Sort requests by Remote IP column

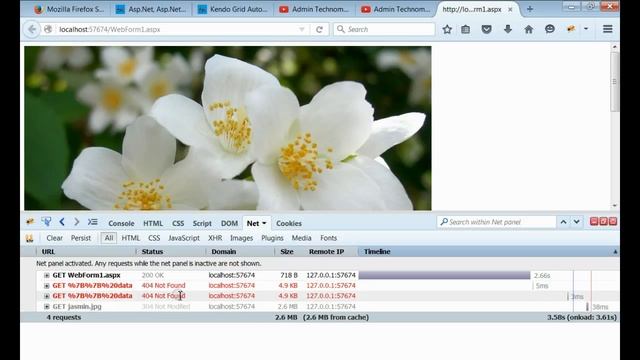tap(328, 252)
